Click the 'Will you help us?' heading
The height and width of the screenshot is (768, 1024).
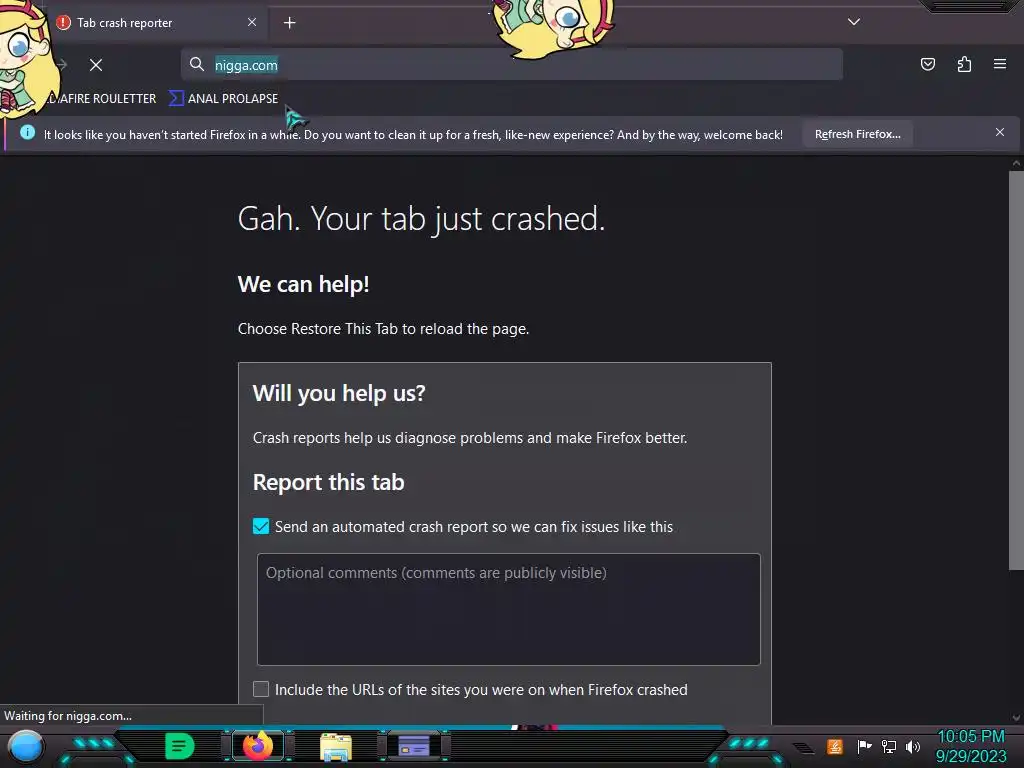(339, 393)
